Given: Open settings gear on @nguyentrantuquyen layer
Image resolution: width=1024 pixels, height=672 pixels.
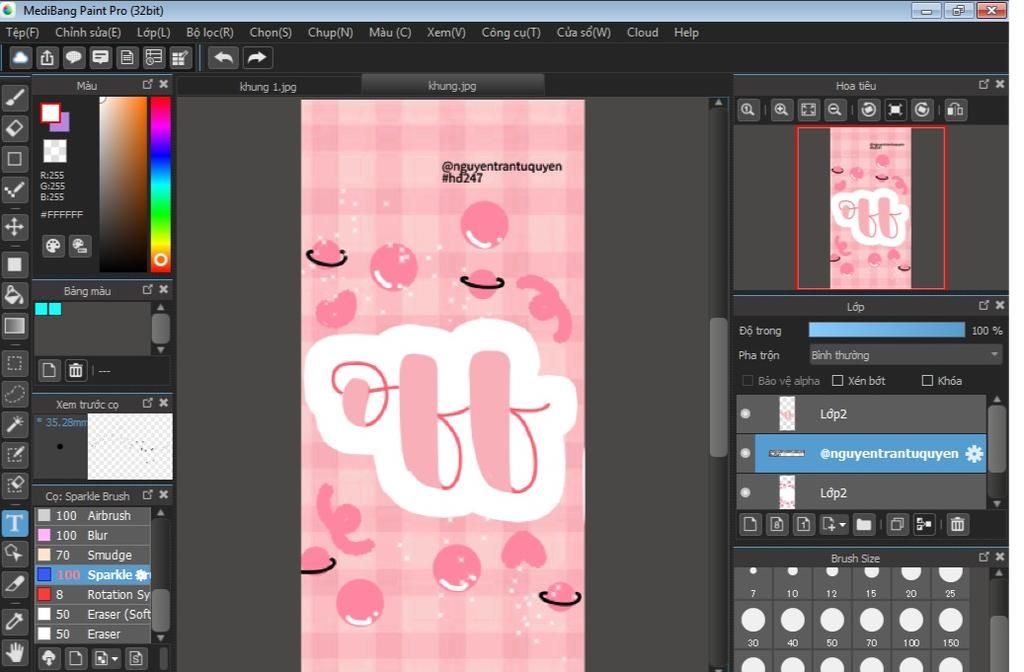Looking at the screenshot, I should pos(973,454).
